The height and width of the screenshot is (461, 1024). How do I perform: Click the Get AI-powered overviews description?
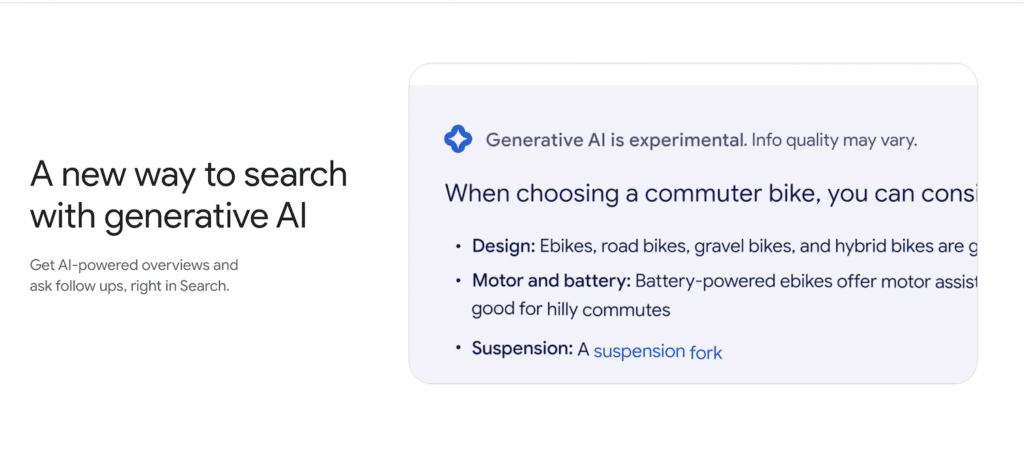tap(134, 265)
